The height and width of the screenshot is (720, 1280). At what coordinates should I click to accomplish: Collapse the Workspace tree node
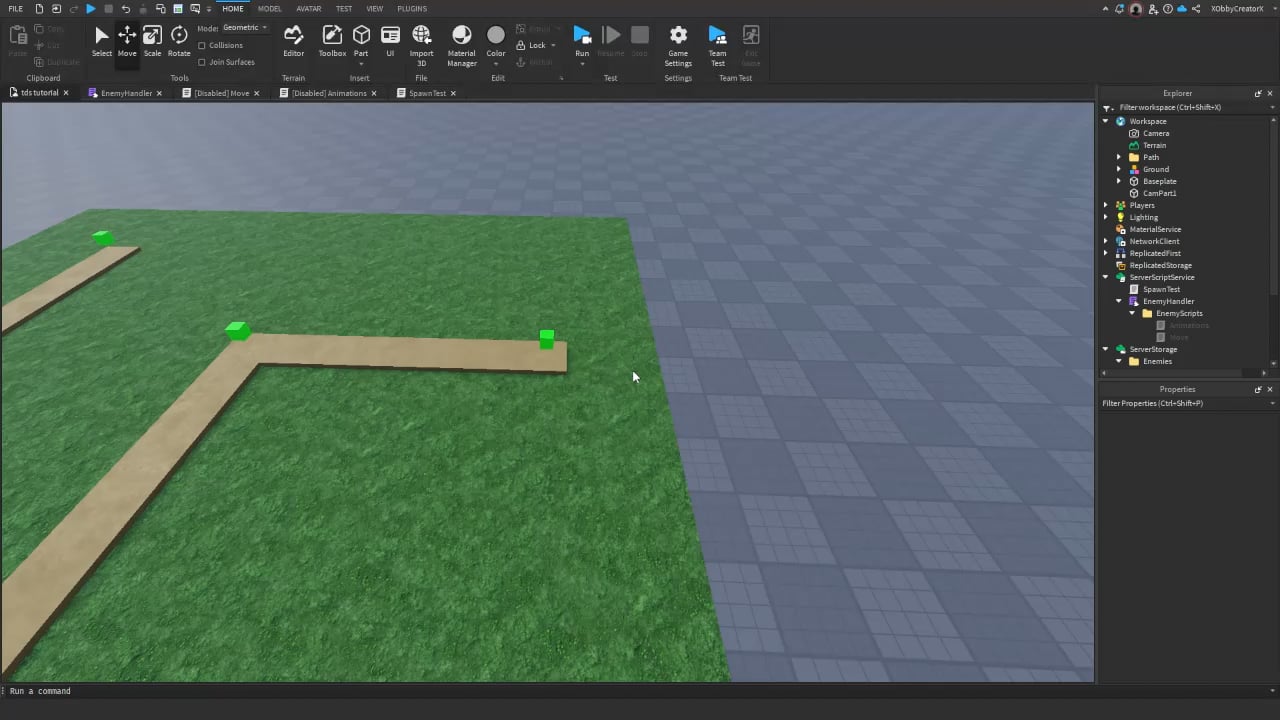point(1106,121)
